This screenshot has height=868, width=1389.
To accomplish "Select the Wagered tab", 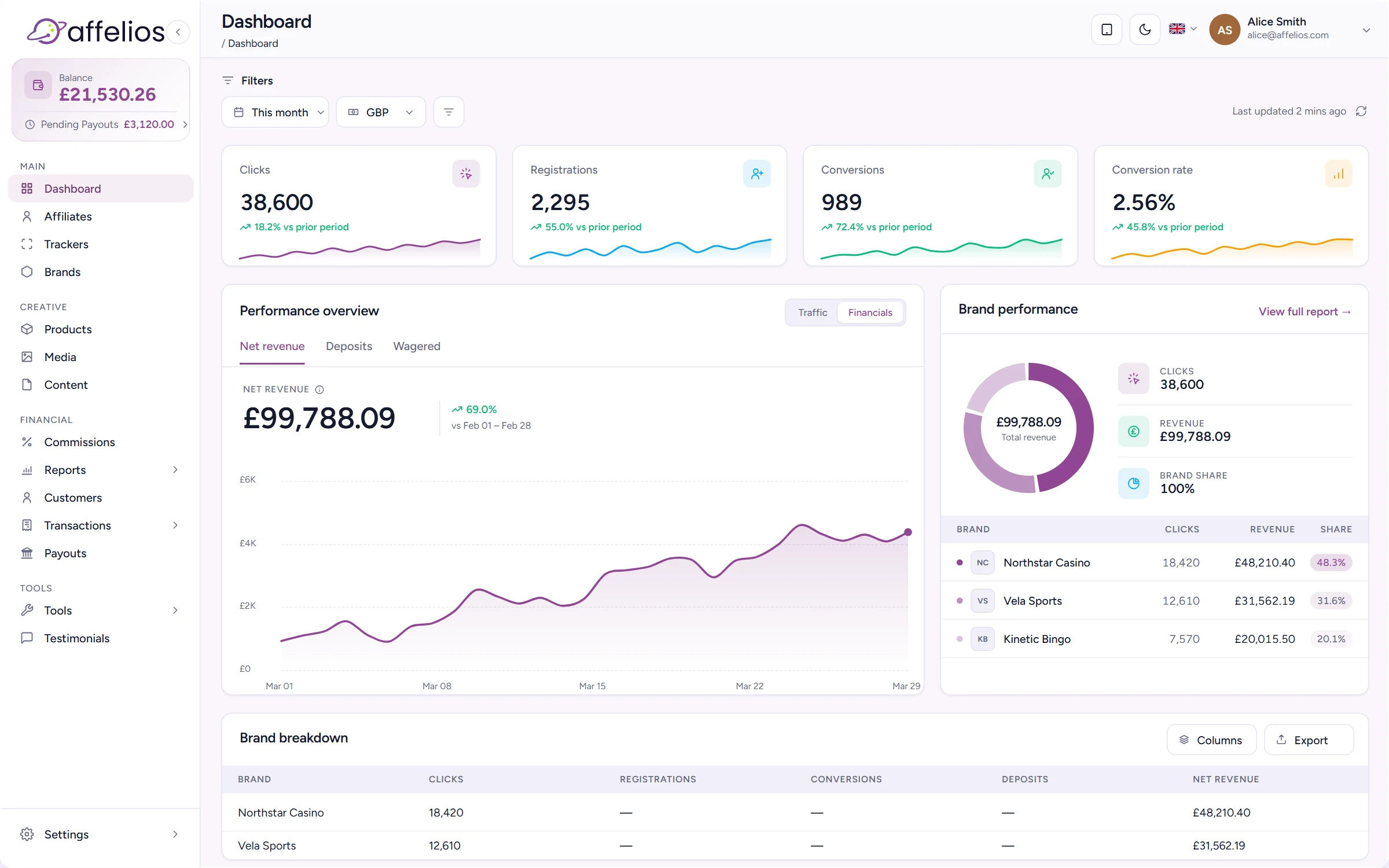I will [x=417, y=346].
